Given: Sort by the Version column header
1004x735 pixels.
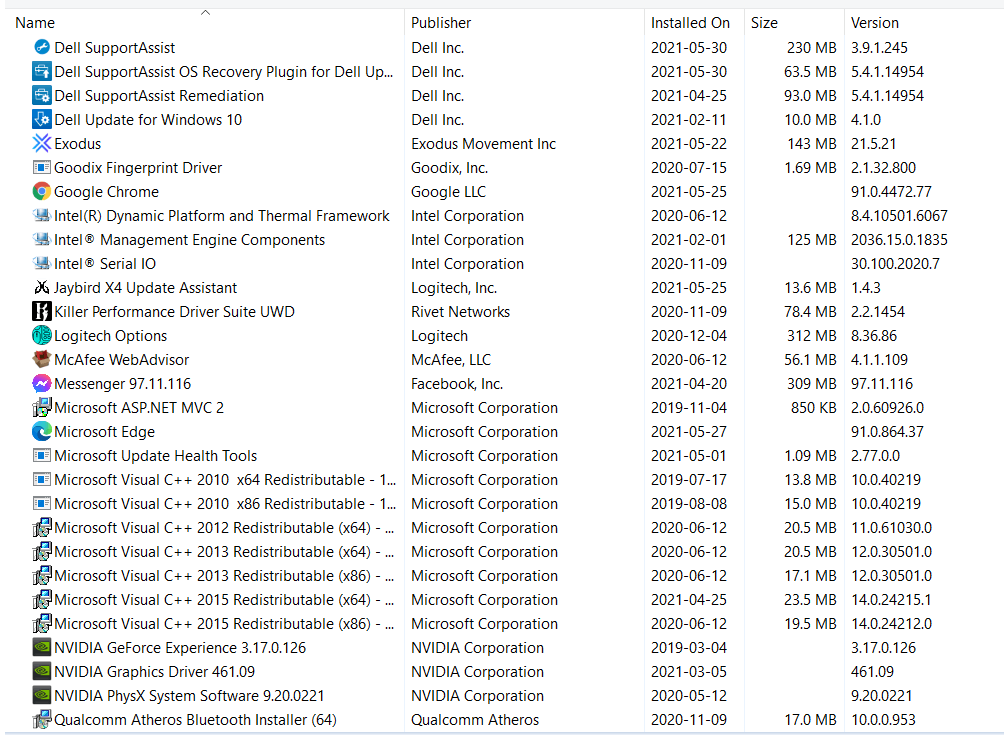Looking at the screenshot, I should pyautogui.click(x=875, y=23).
